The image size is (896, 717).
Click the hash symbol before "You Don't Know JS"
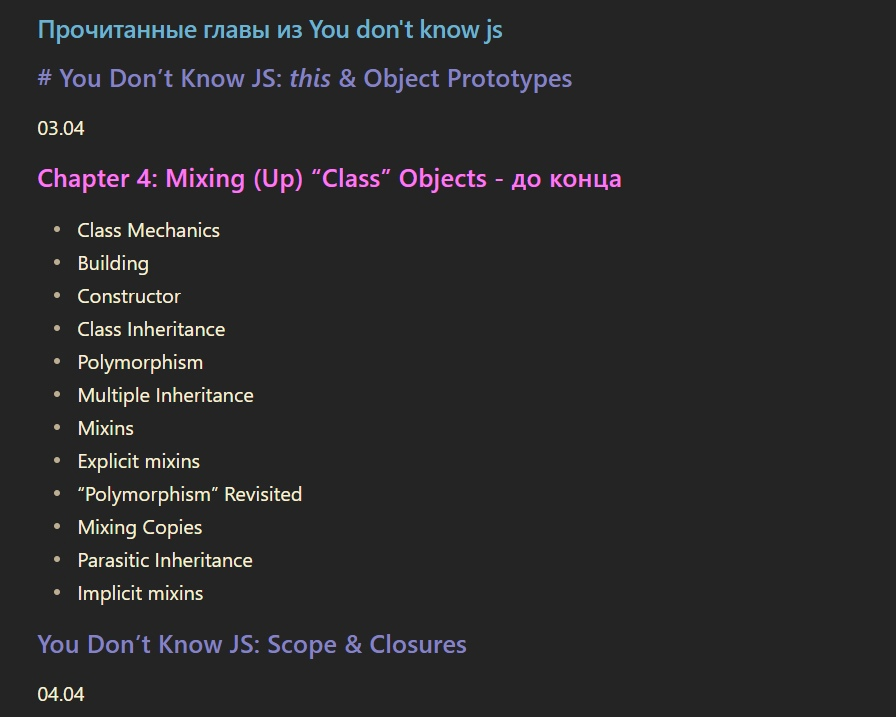point(44,79)
